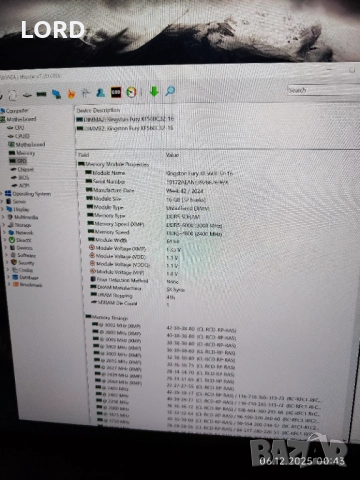Launch the cache and memory benchmark icon
360x480 pixels.
41,94
